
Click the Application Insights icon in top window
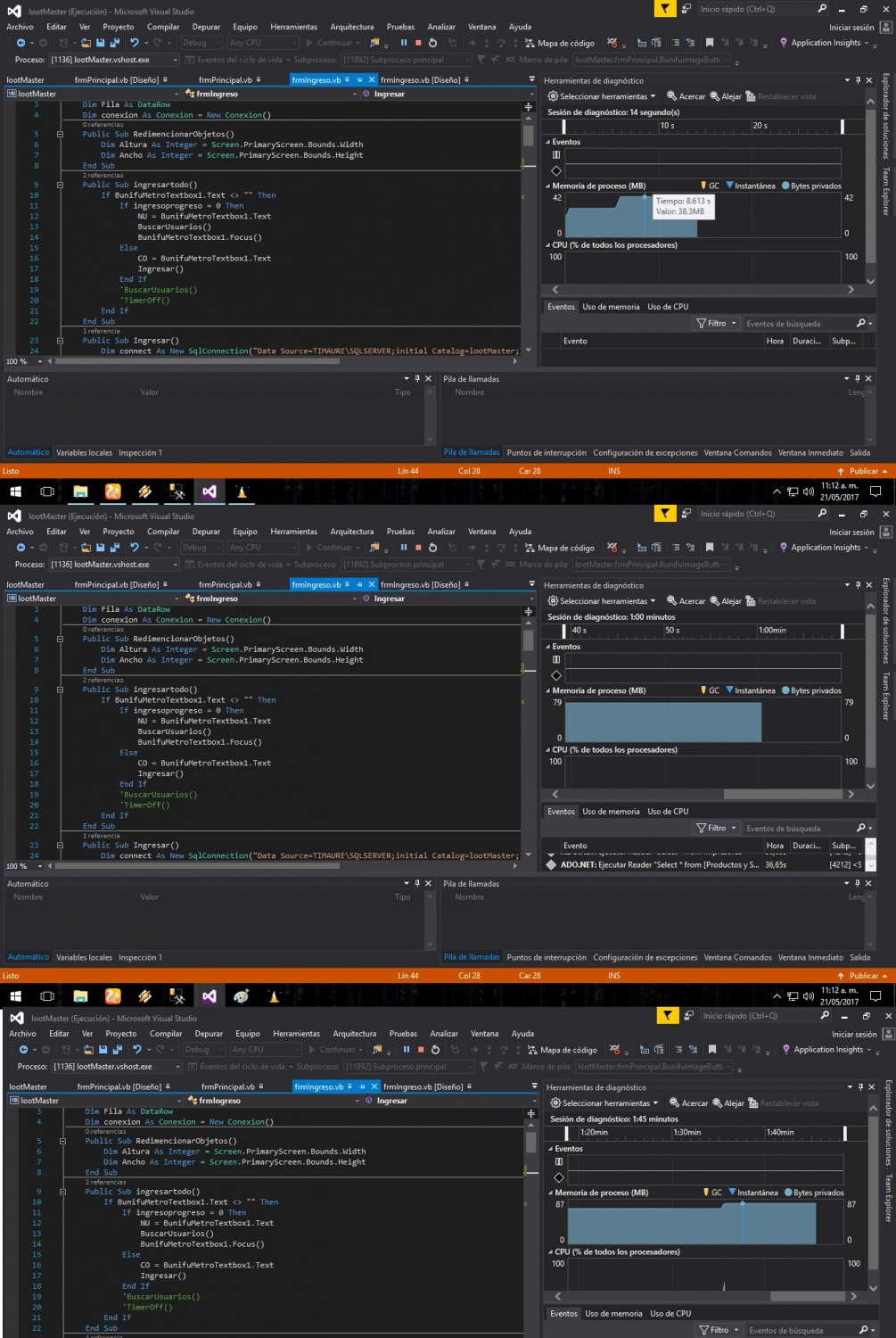tap(784, 43)
